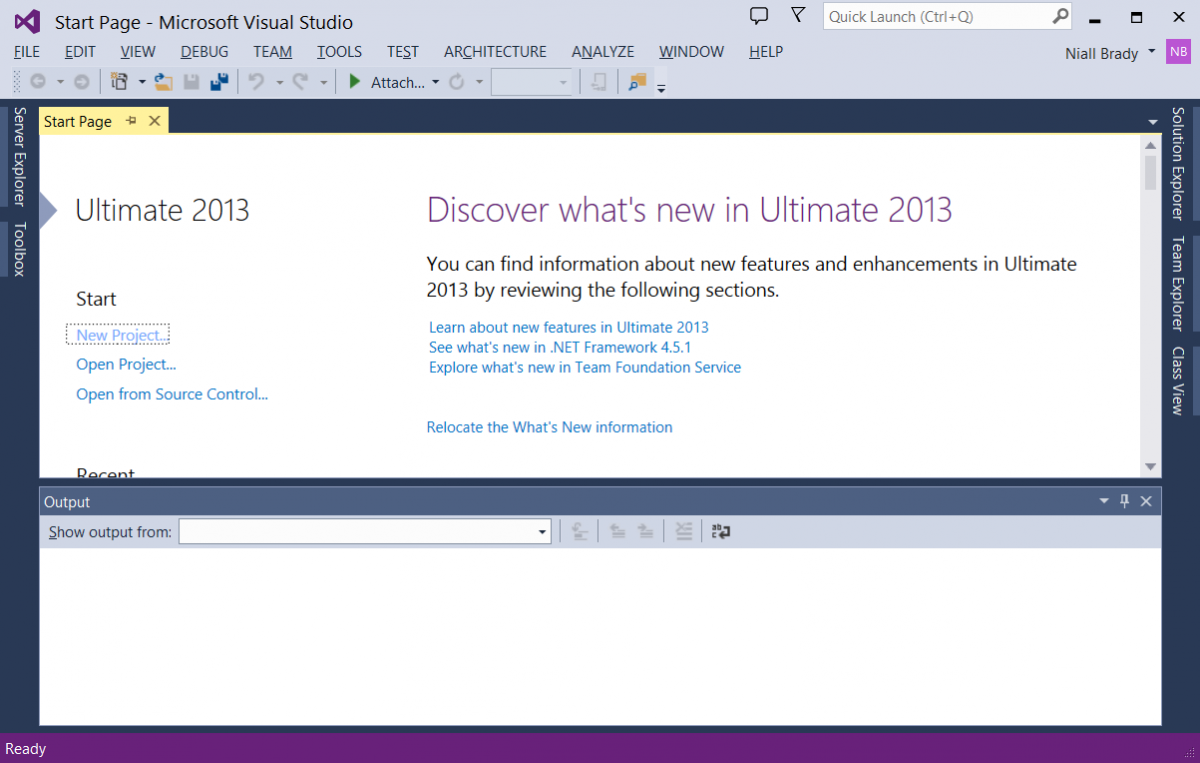Open the Refresh dropdown arrow
The image size is (1200, 763).
tap(480, 82)
